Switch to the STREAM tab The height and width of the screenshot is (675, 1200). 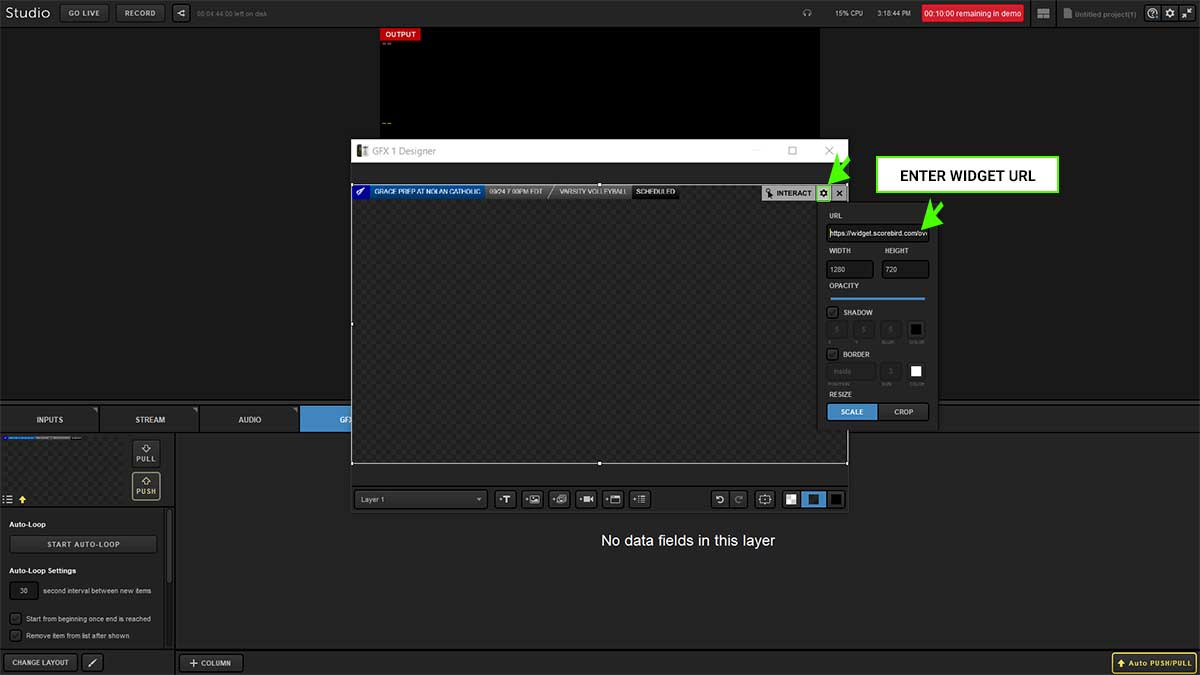pyautogui.click(x=150, y=419)
